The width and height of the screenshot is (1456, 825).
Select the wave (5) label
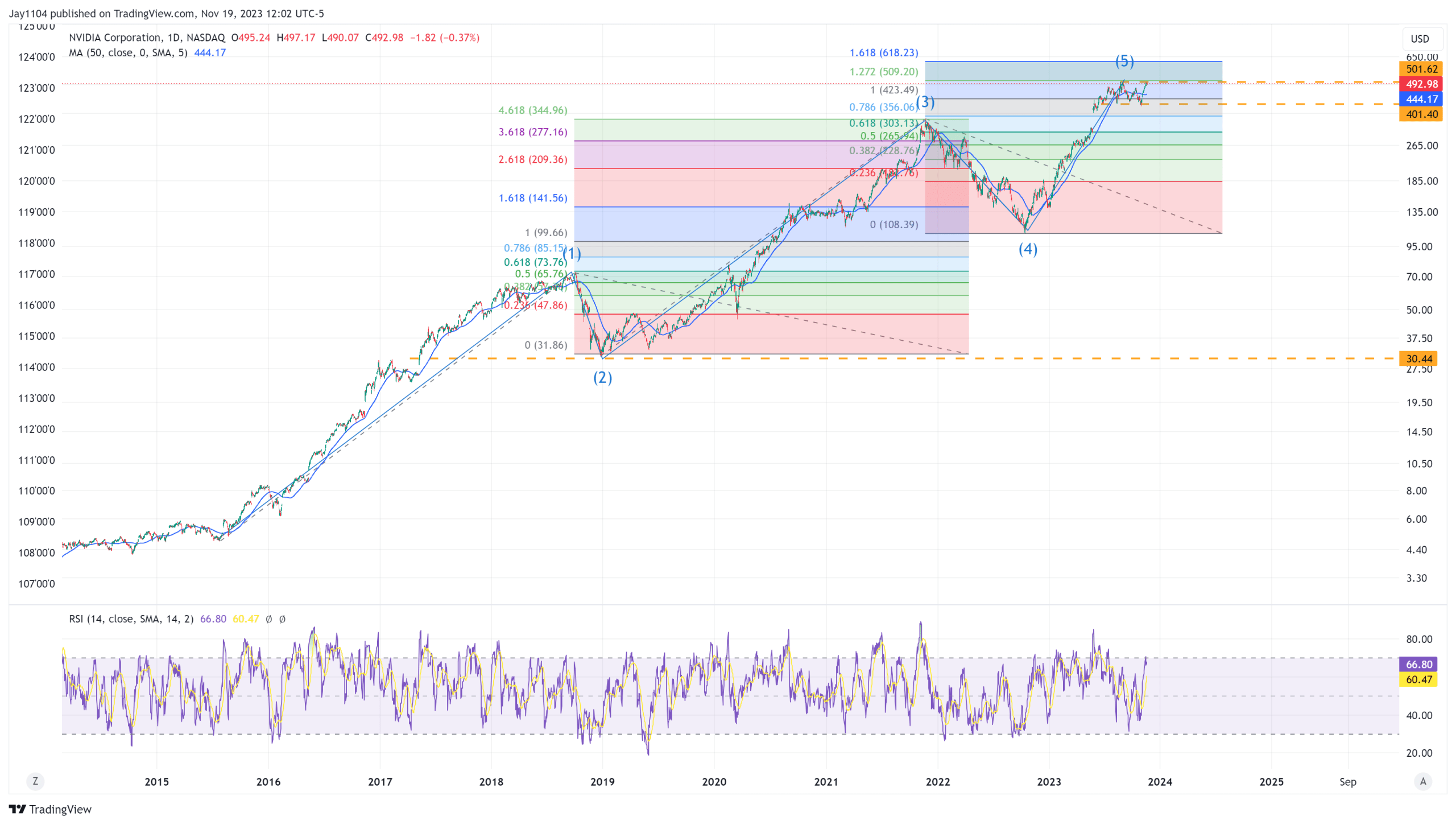pyautogui.click(x=1124, y=61)
